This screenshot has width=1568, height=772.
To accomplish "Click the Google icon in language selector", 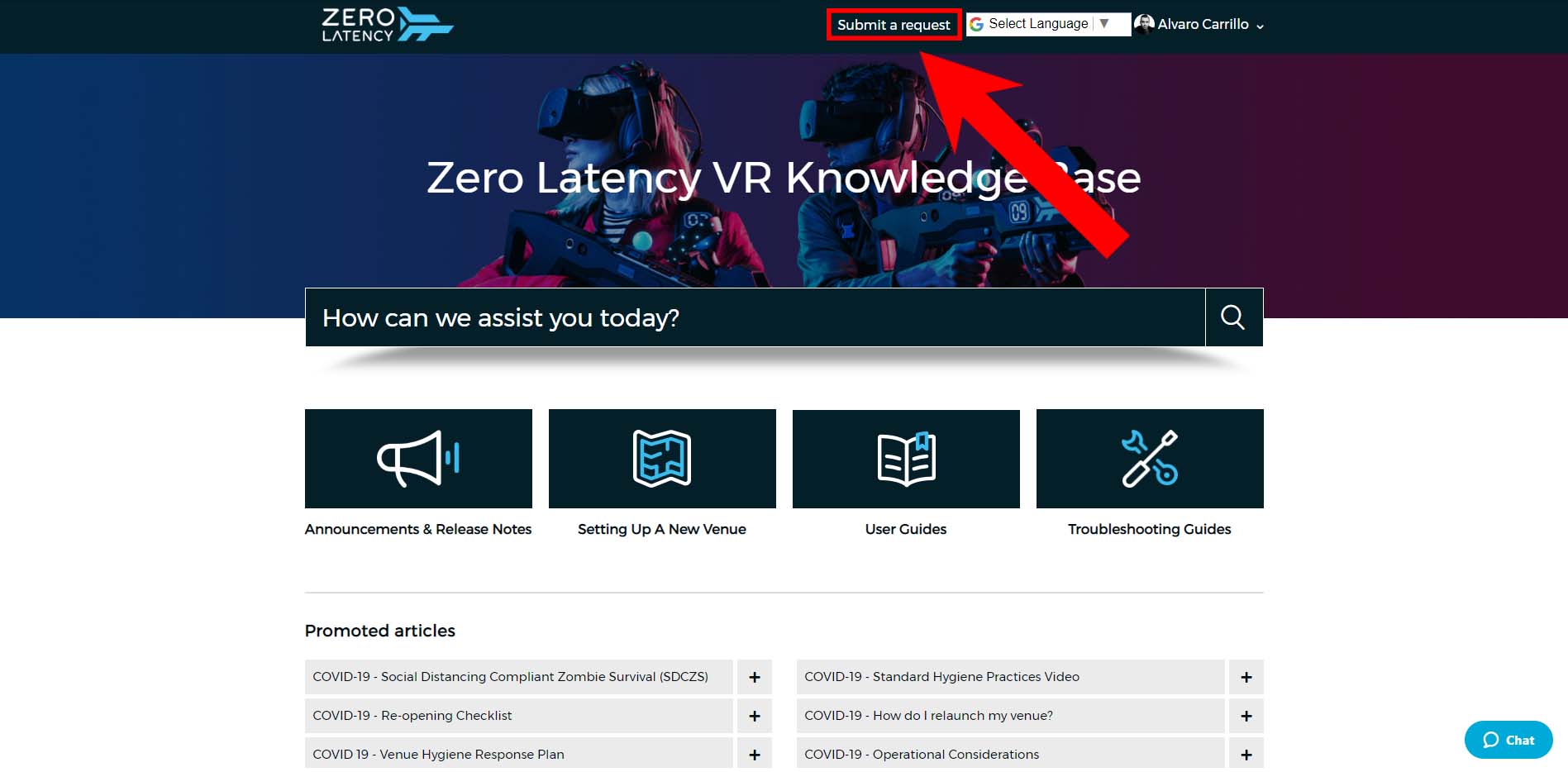I will point(976,24).
